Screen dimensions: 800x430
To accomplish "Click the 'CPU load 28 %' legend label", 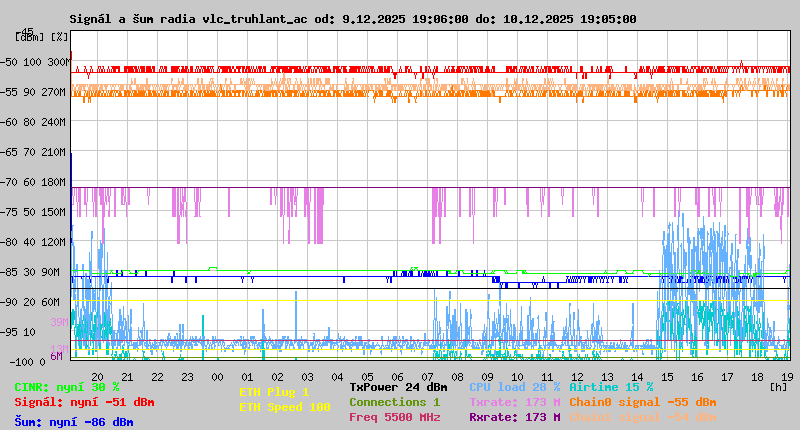I will [x=514, y=387].
